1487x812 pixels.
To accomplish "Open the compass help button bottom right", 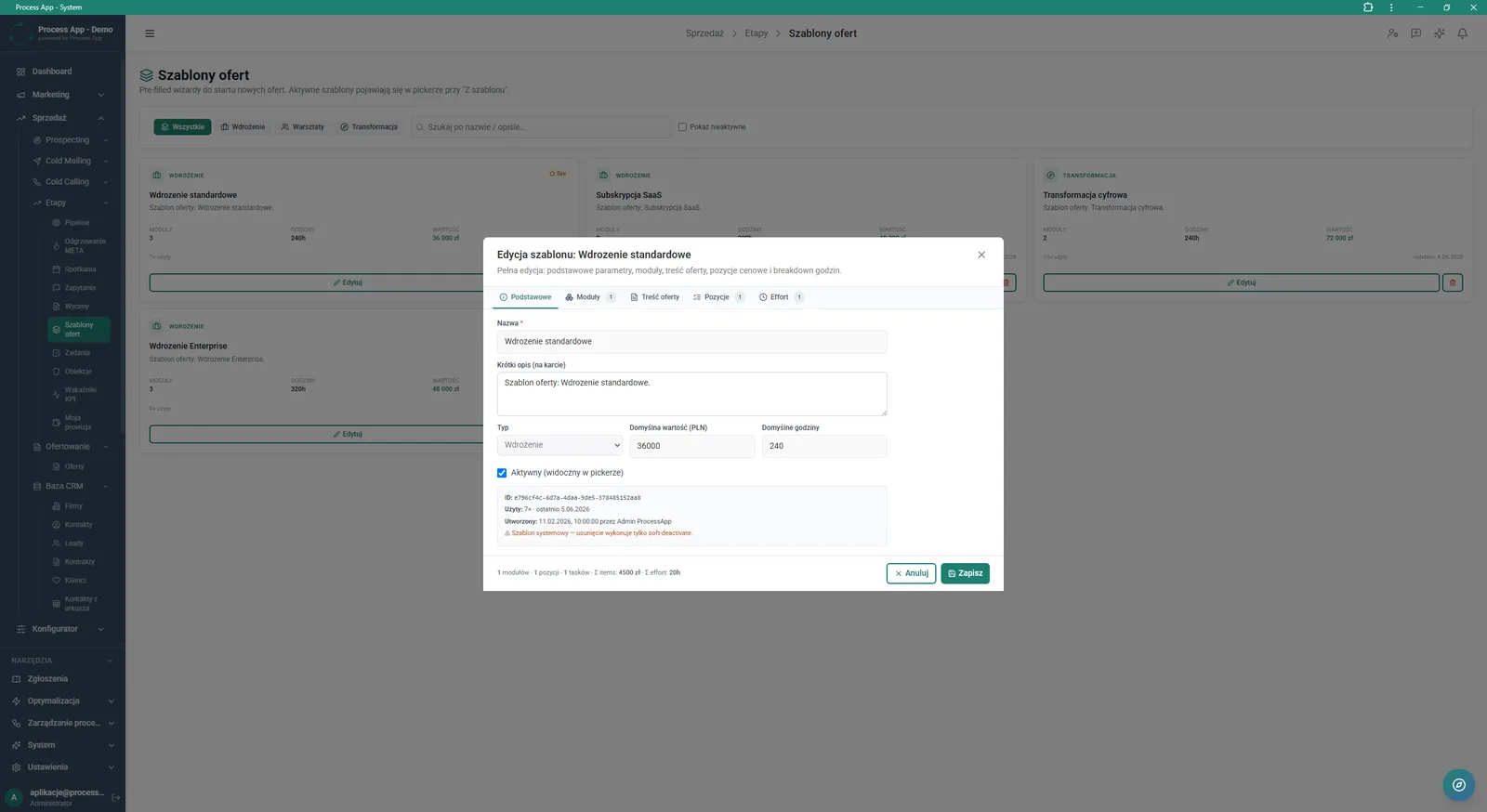I will coord(1459,785).
